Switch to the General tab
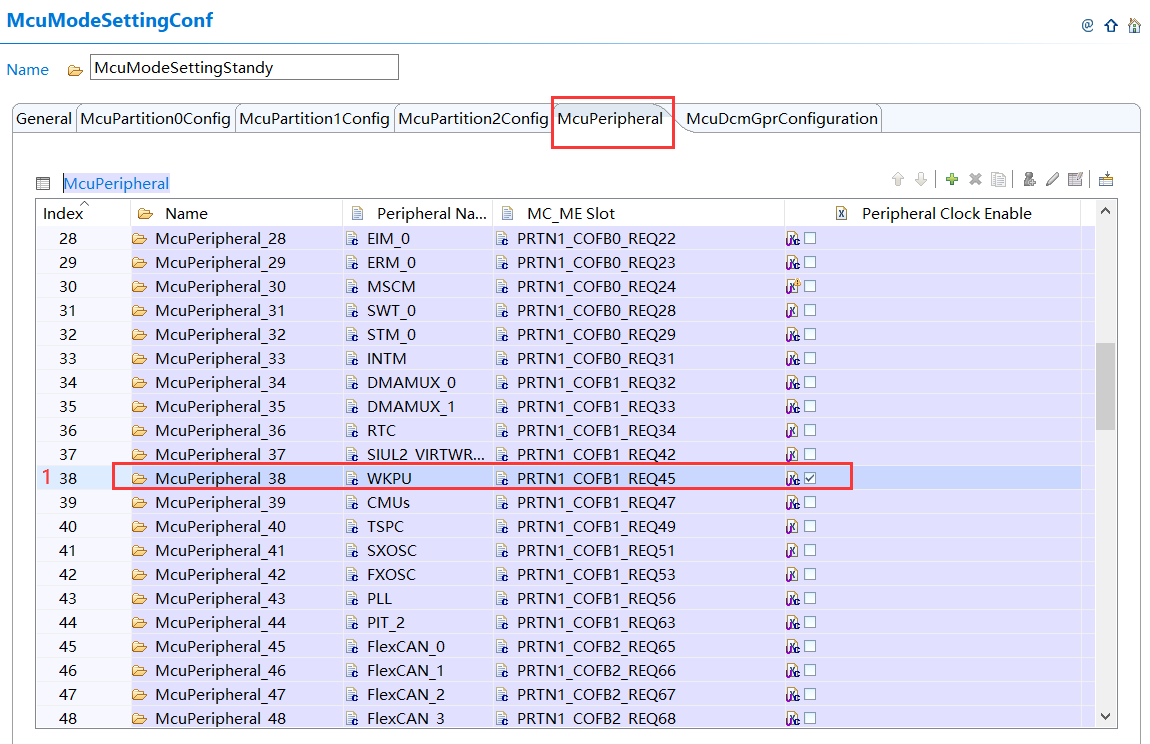 44,119
